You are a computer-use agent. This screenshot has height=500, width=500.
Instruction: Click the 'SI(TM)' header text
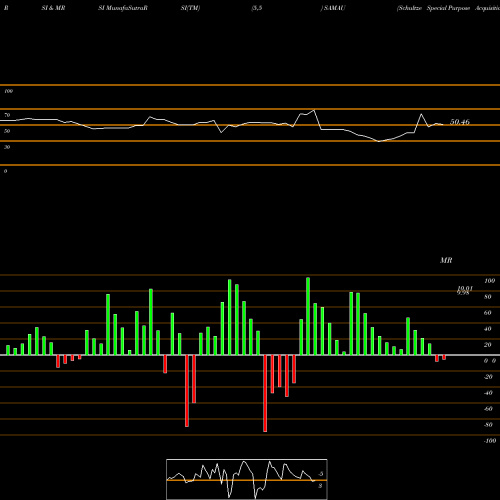tap(190, 8)
